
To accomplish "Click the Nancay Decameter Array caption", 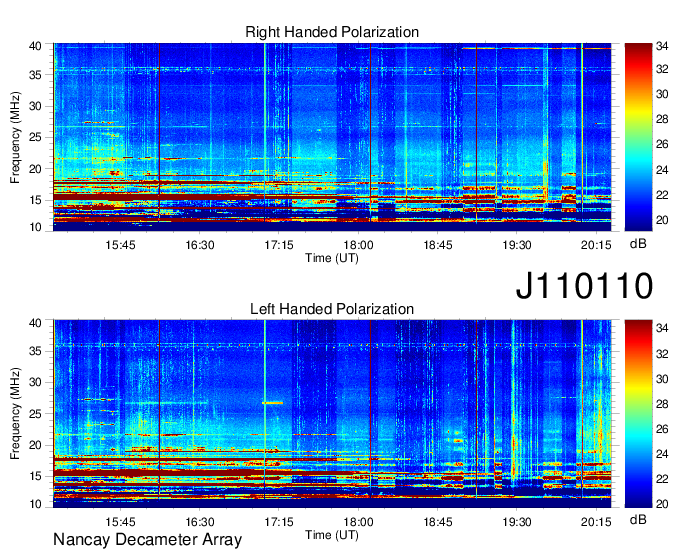I will click(147, 540).
